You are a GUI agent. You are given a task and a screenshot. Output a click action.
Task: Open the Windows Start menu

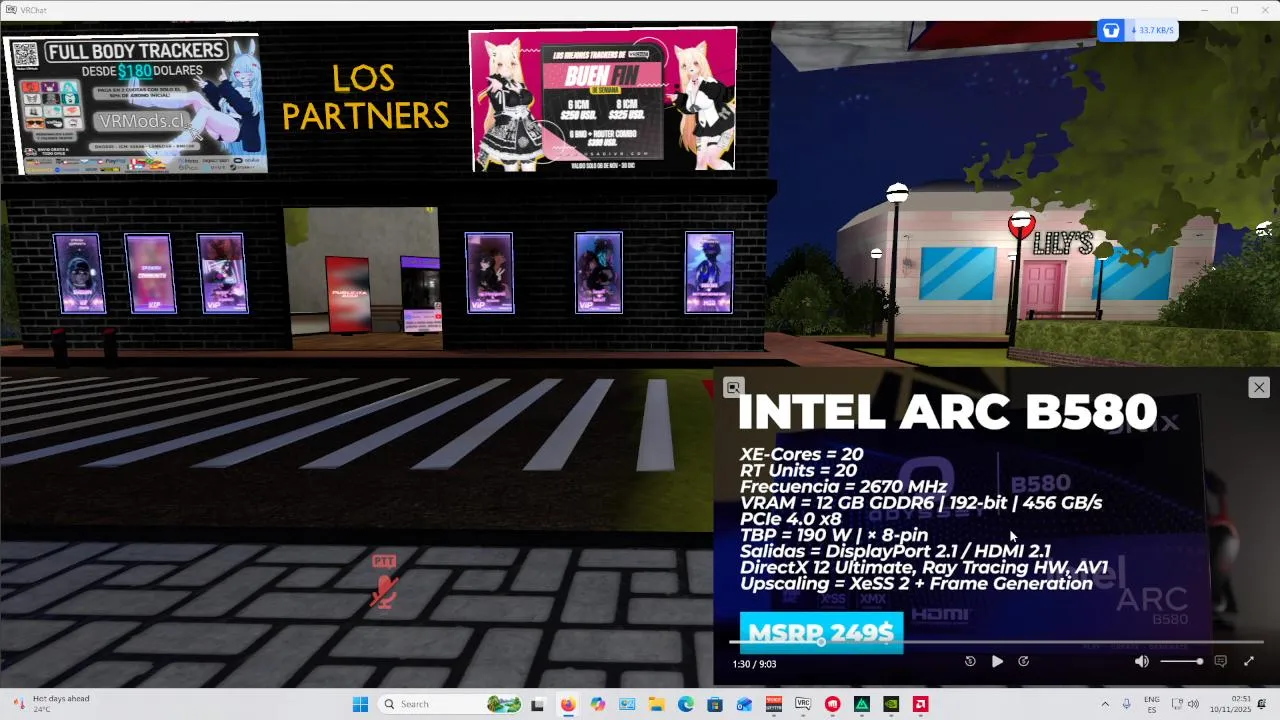[x=360, y=704]
